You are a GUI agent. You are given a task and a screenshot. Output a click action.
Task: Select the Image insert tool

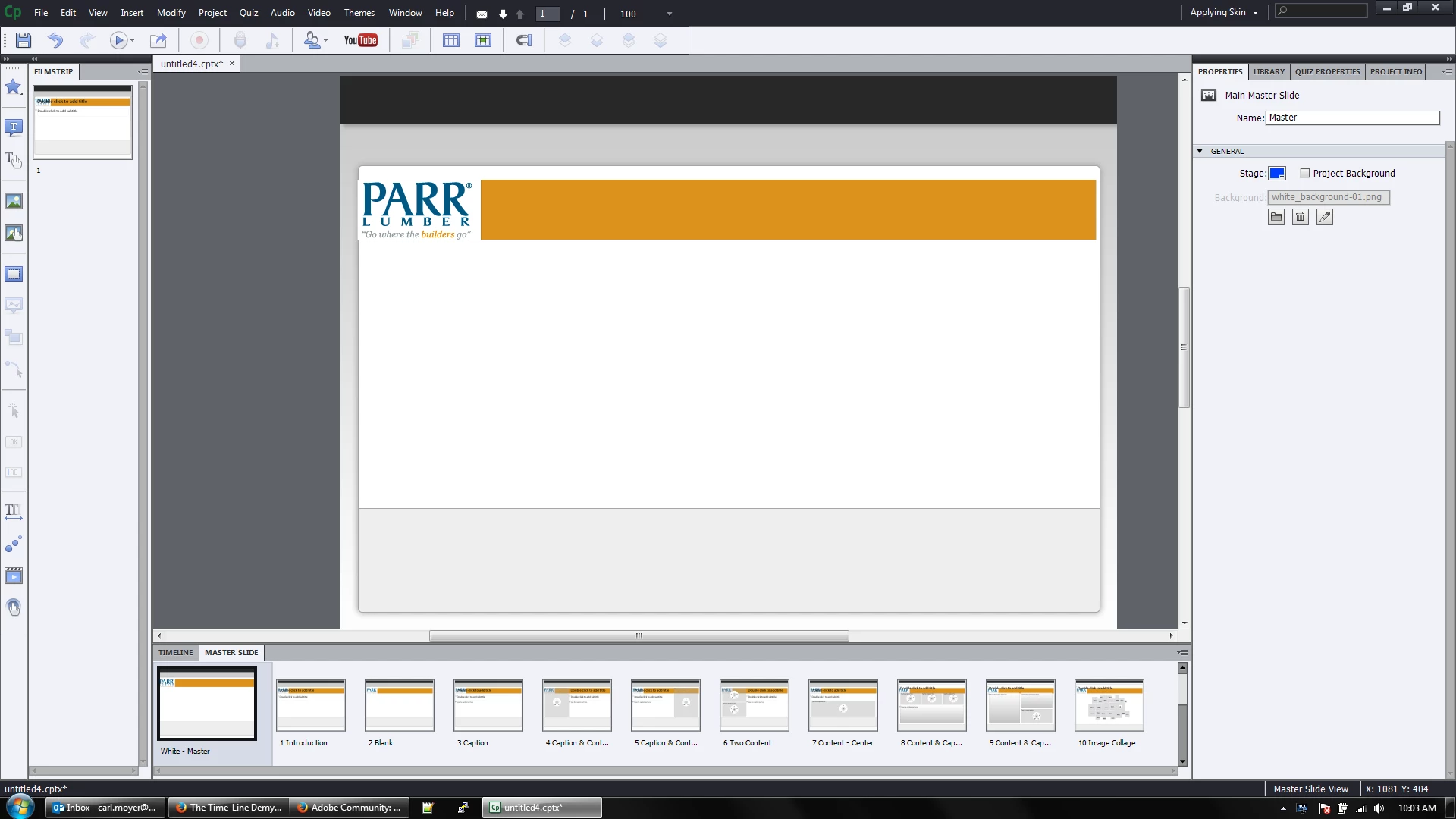coord(14,202)
